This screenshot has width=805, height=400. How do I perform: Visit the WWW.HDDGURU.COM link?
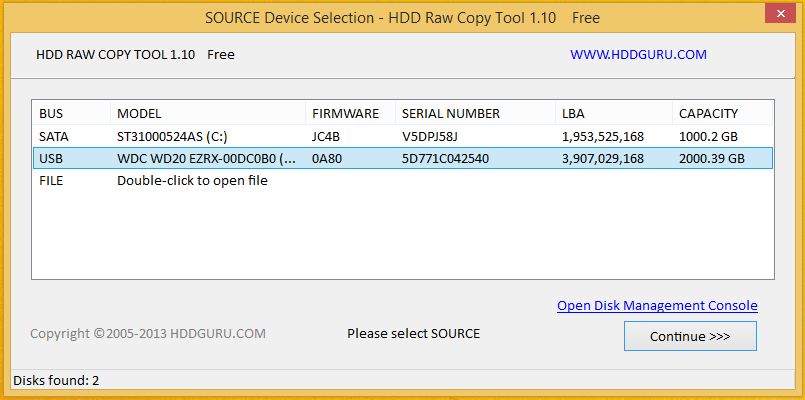click(638, 54)
